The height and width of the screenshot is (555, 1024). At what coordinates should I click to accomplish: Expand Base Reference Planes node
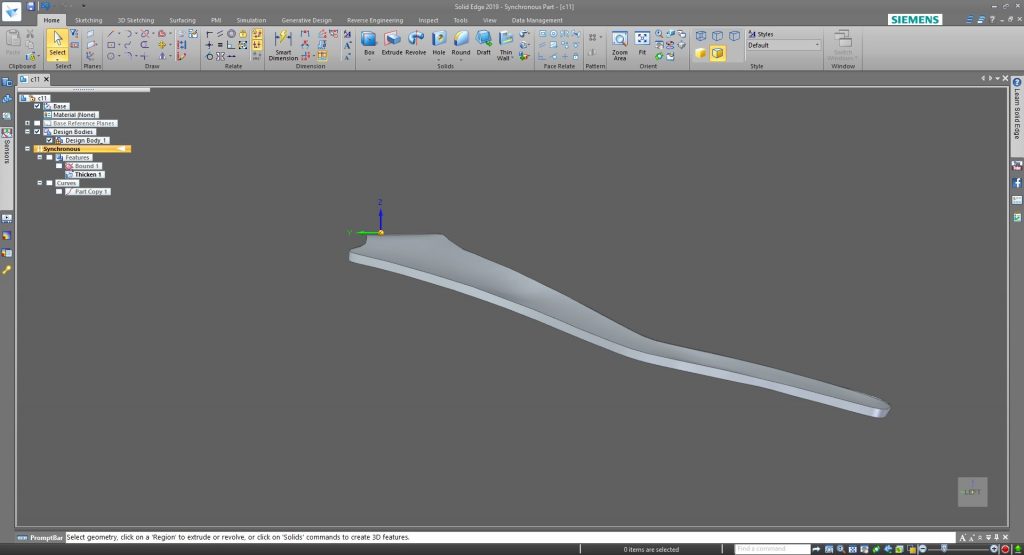click(27, 123)
